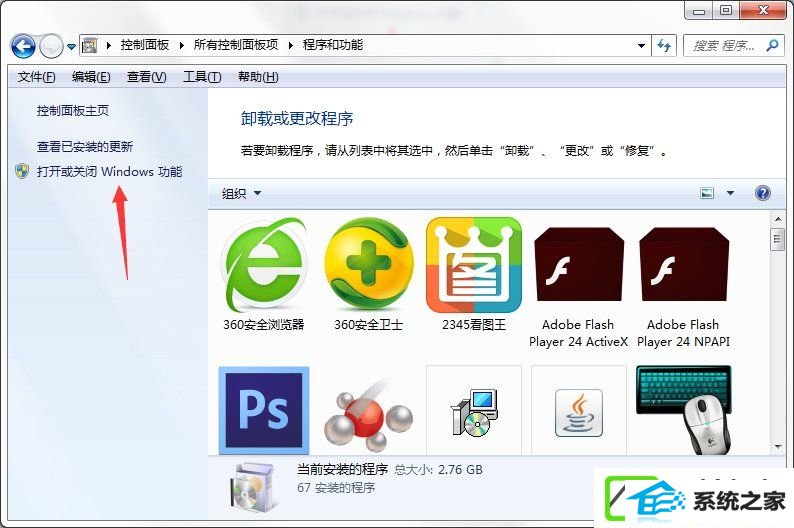The image size is (794, 528).
Task: Click the blue Back arrow button
Action: (x=23, y=47)
